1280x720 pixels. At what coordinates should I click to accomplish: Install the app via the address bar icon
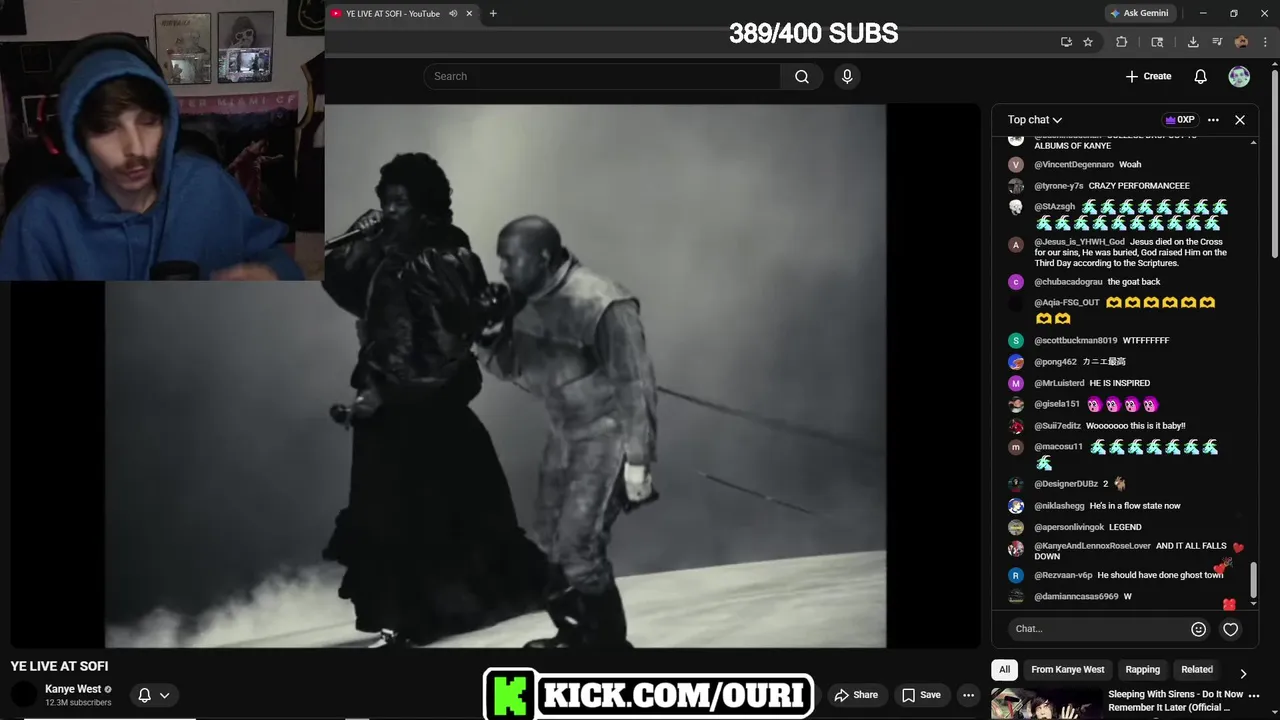(x=1066, y=42)
